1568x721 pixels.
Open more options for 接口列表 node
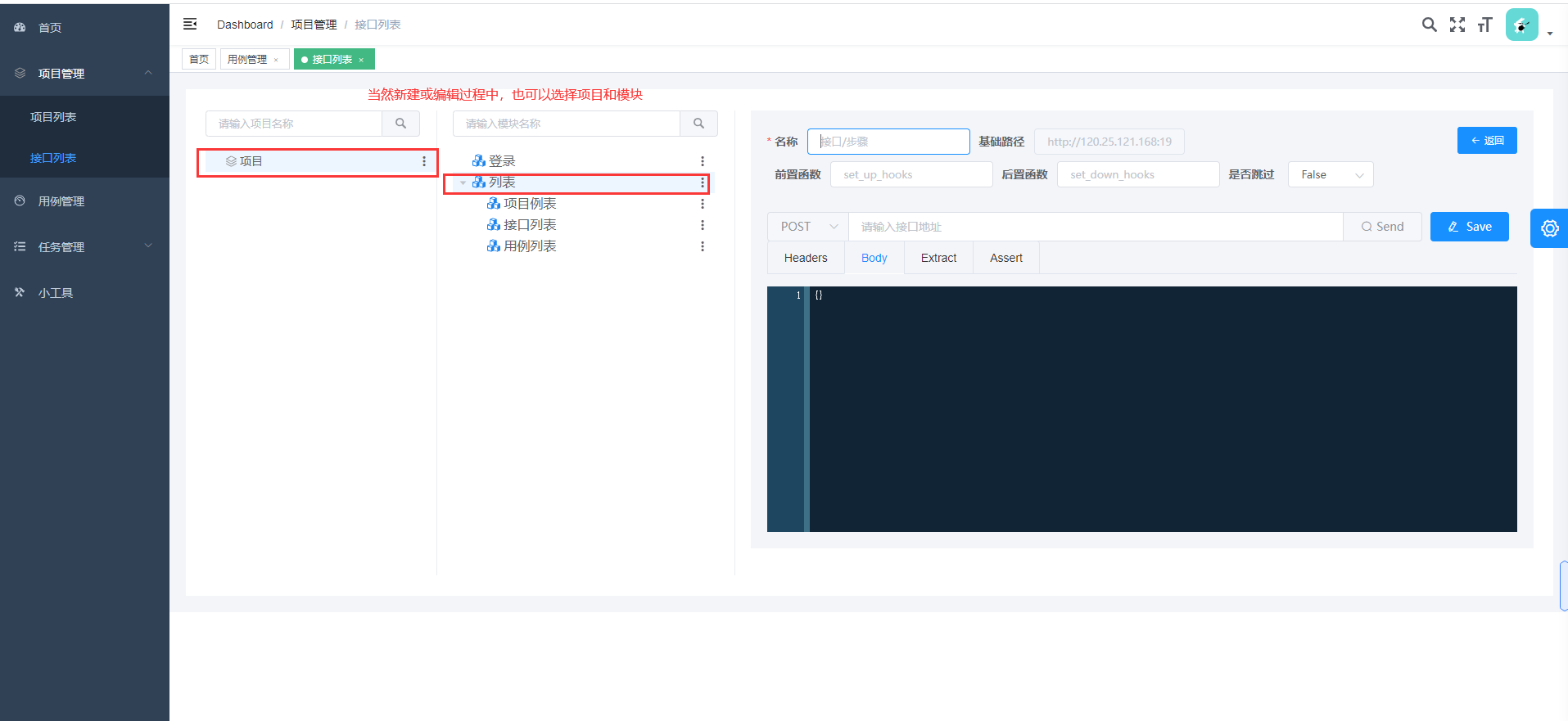point(703,225)
